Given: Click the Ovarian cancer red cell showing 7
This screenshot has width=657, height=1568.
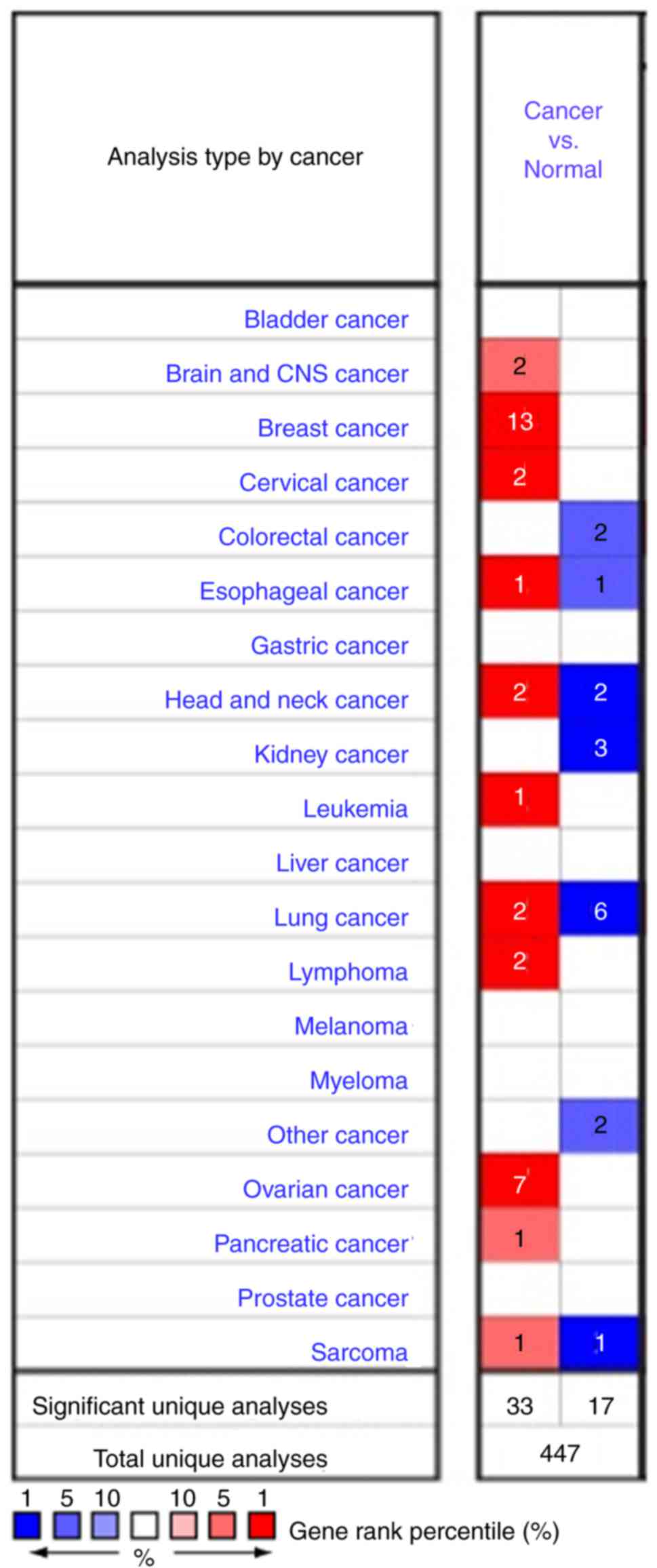Looking at the screenshot, I should pos(519,1183).
